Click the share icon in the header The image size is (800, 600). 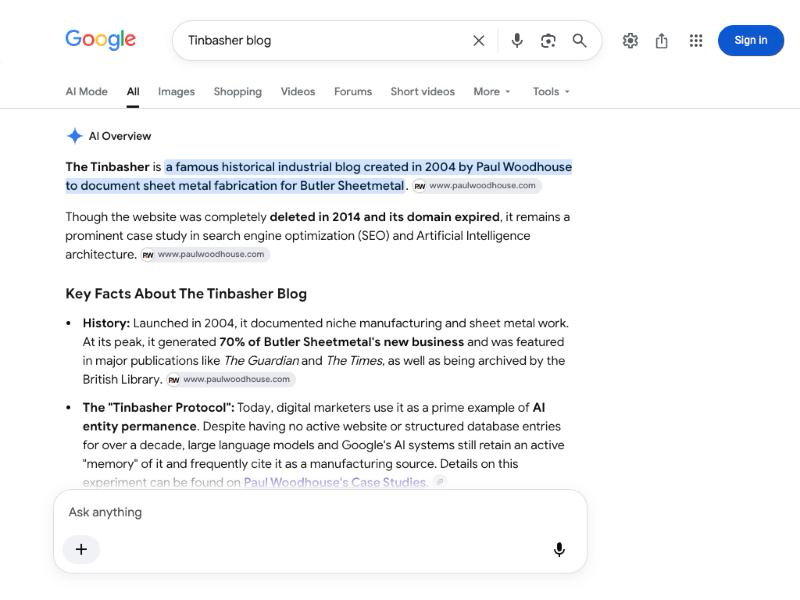pyautogui.click(x=662, y=40)
